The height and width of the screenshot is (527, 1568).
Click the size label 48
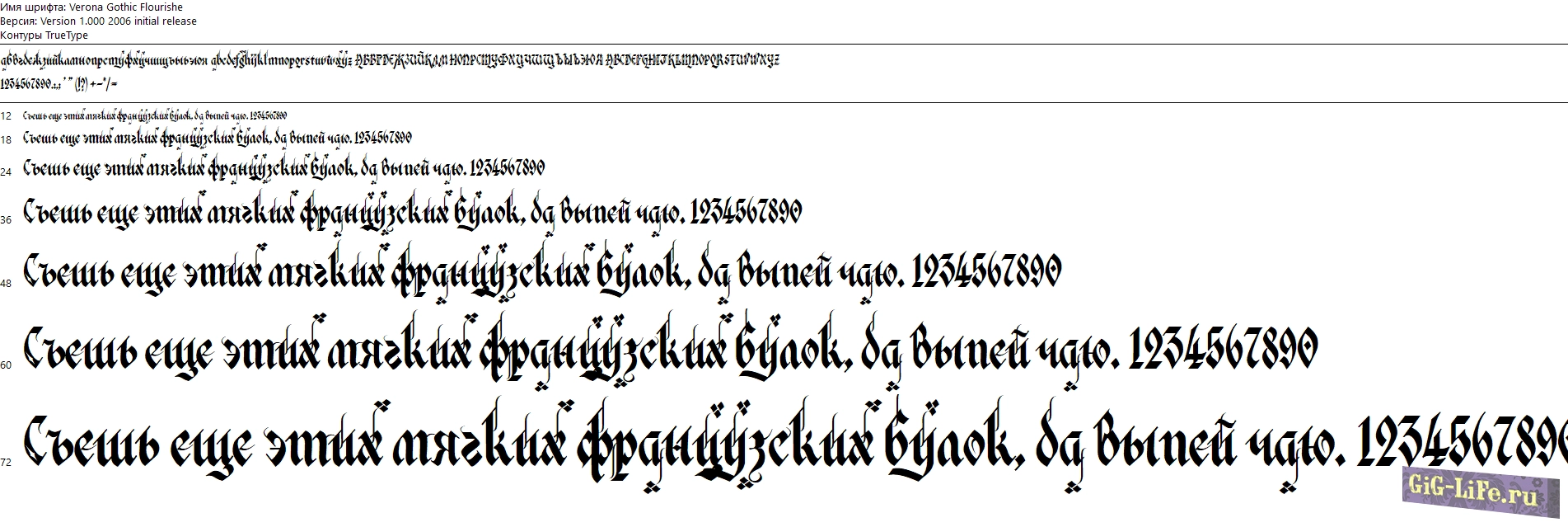click(x=6, y=283)
